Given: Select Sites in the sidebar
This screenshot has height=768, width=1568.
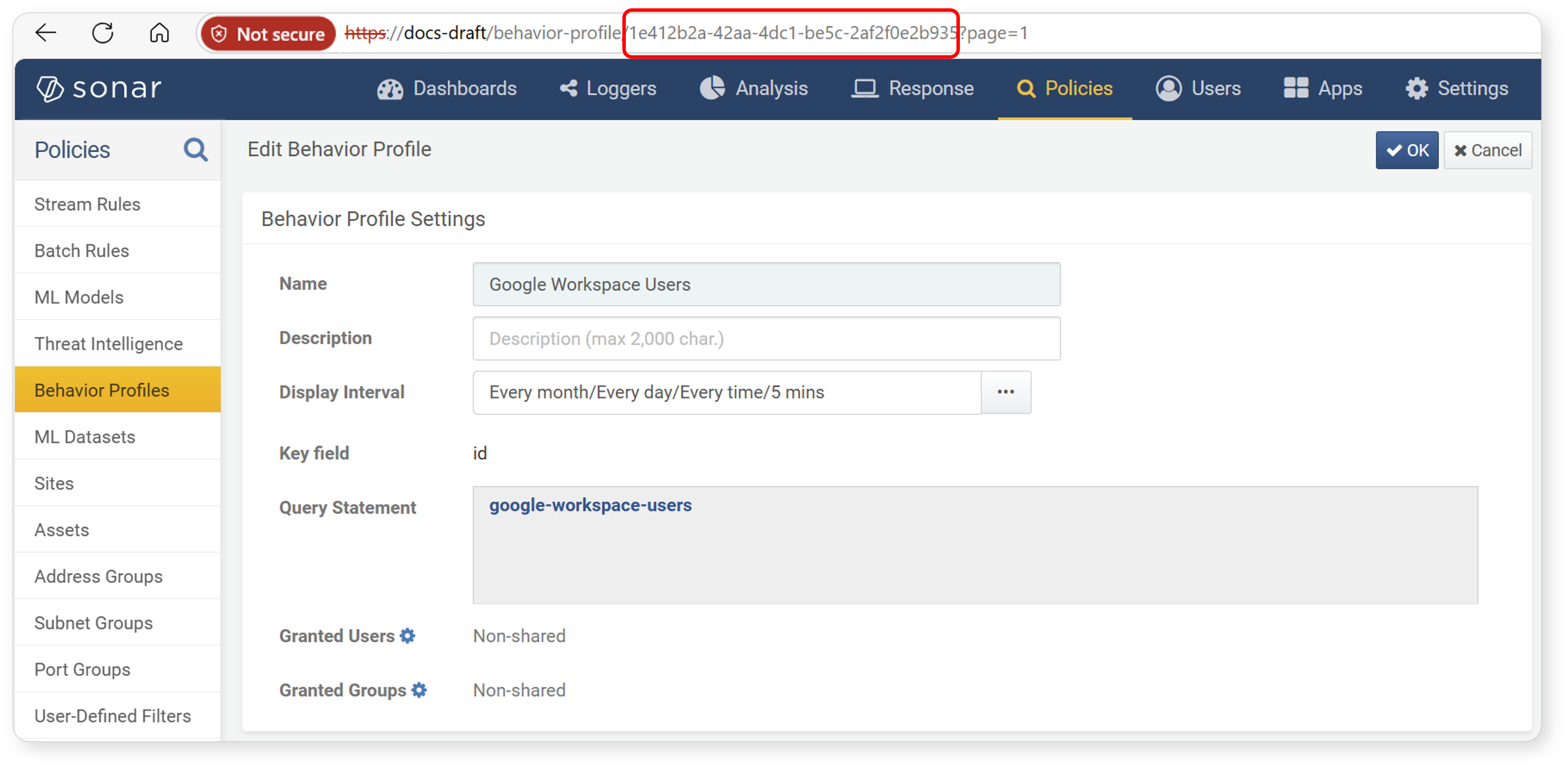Looking at the screenshot, I should pos(117,484).
